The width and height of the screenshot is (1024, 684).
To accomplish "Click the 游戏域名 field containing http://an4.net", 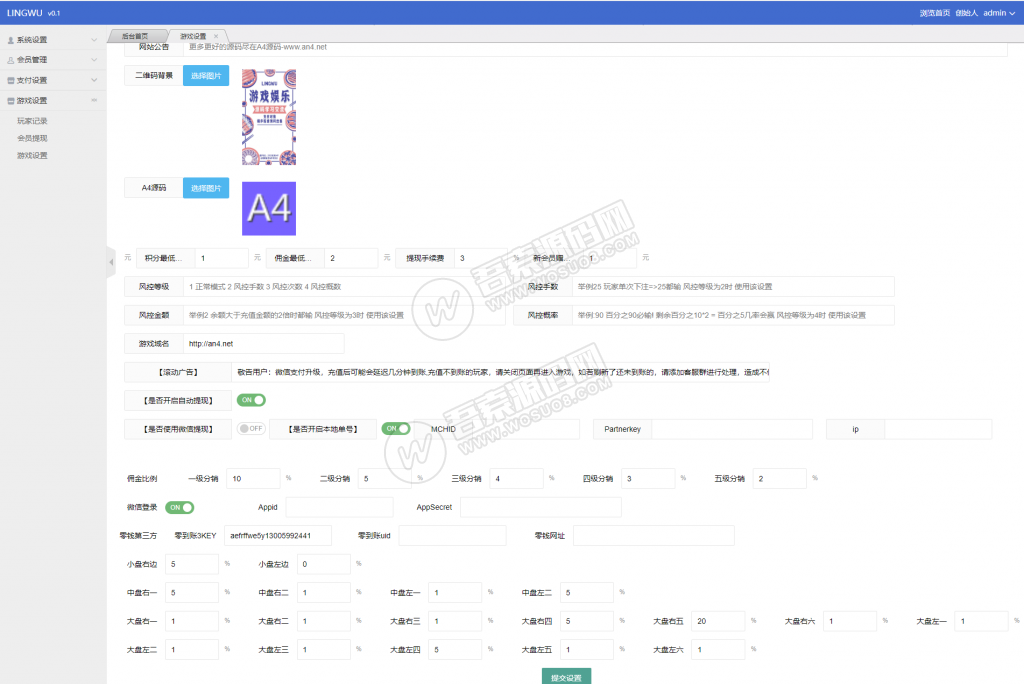I will click(264, 344).
